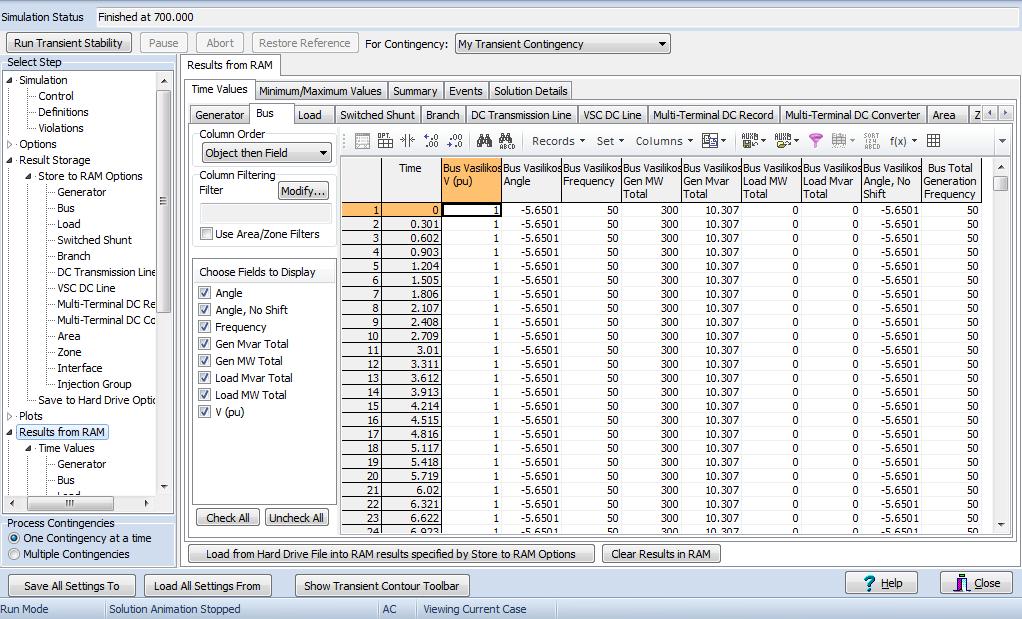
Task: Uncheck the Gen Mvar Total checkbox
Action: point(205,344)
